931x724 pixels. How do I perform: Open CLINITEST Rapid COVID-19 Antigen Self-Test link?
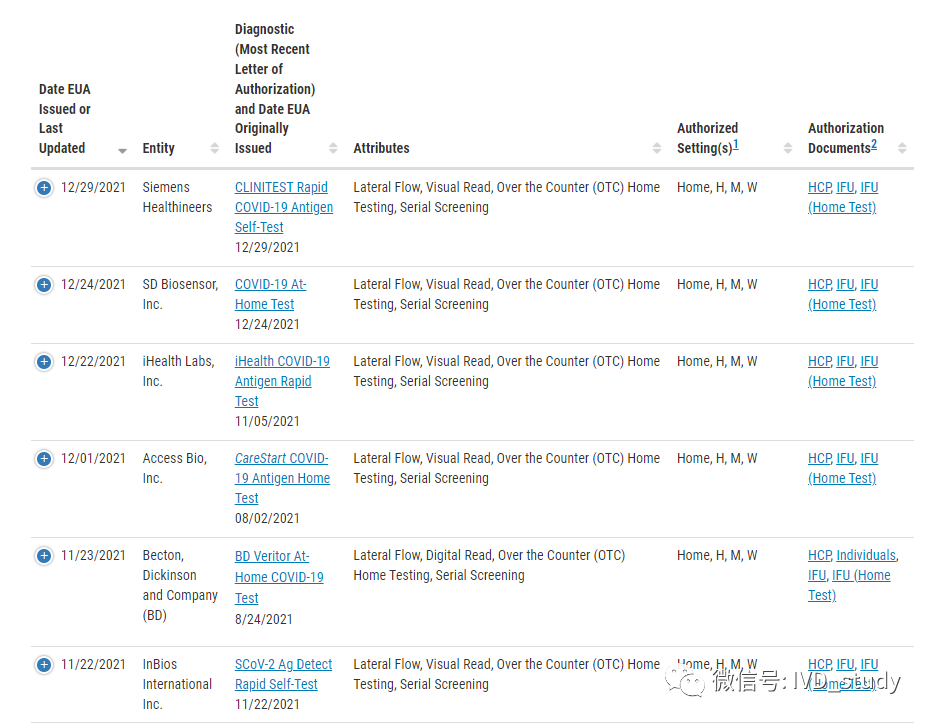tap(283, 207)
